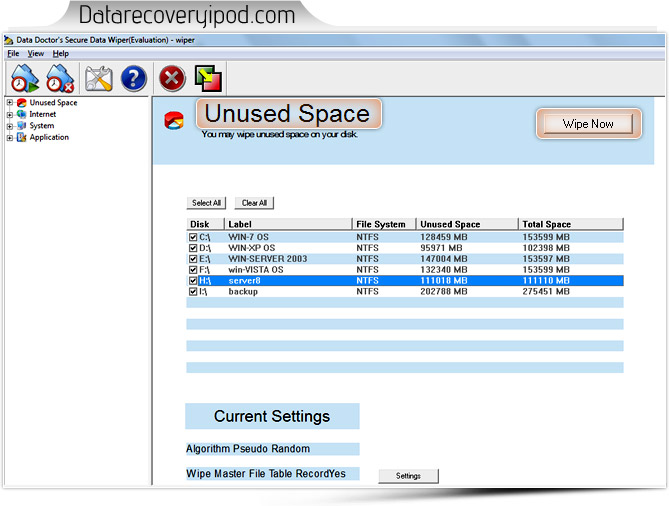This screenshot has height=506, width=669.
Task: Select the Application tree item label
Action: (49, 137)
